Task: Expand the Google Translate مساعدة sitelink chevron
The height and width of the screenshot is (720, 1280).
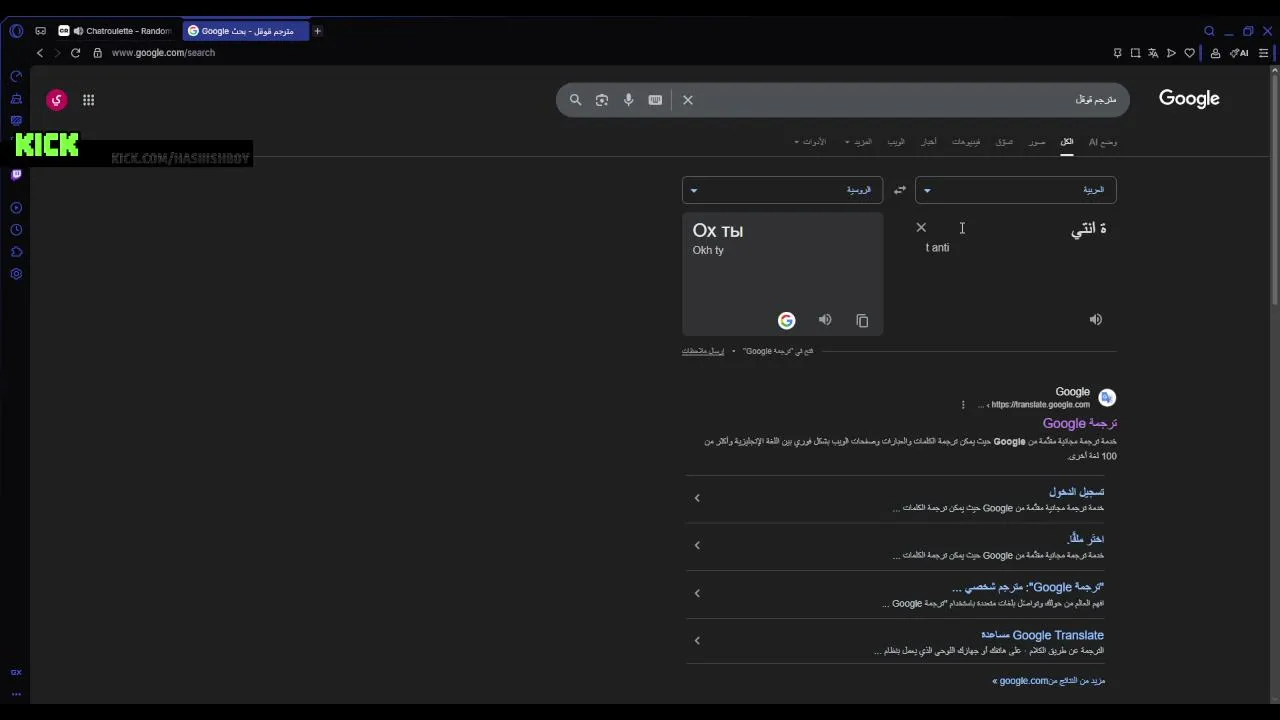Action: click(x=697, y=641)
